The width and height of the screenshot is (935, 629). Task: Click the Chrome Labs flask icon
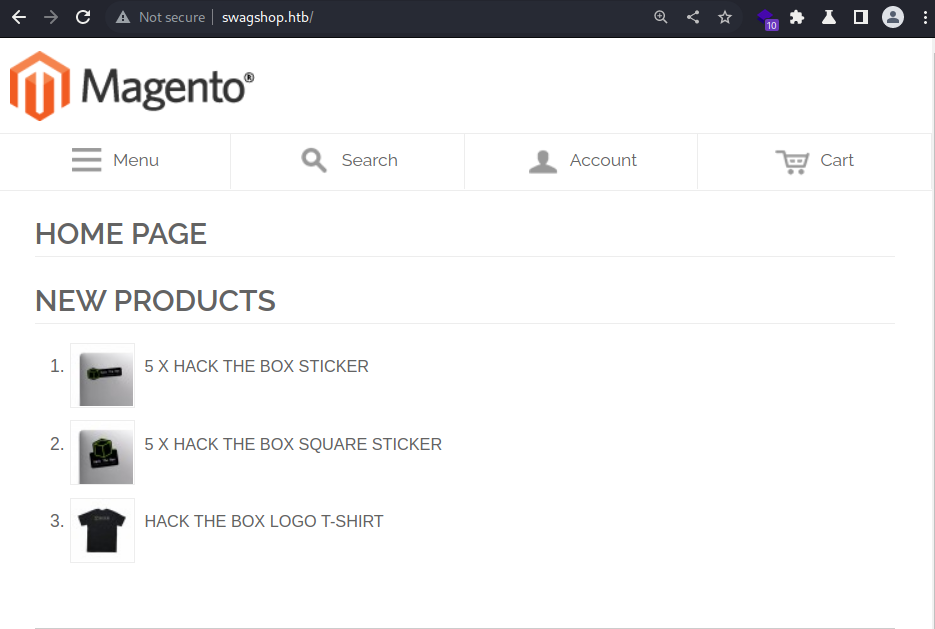[x=829, y=17]
